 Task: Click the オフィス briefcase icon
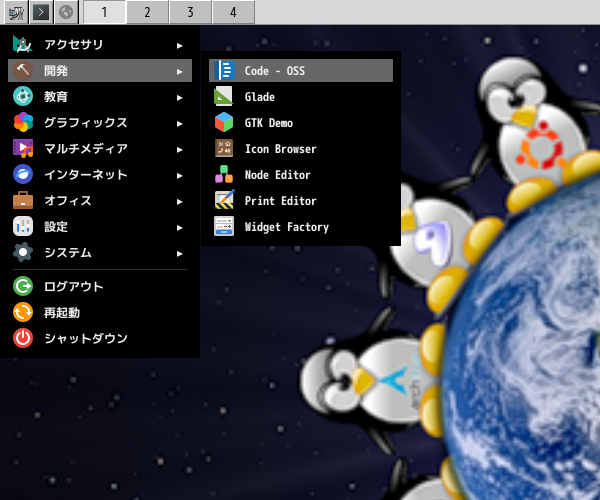point(23,200)
